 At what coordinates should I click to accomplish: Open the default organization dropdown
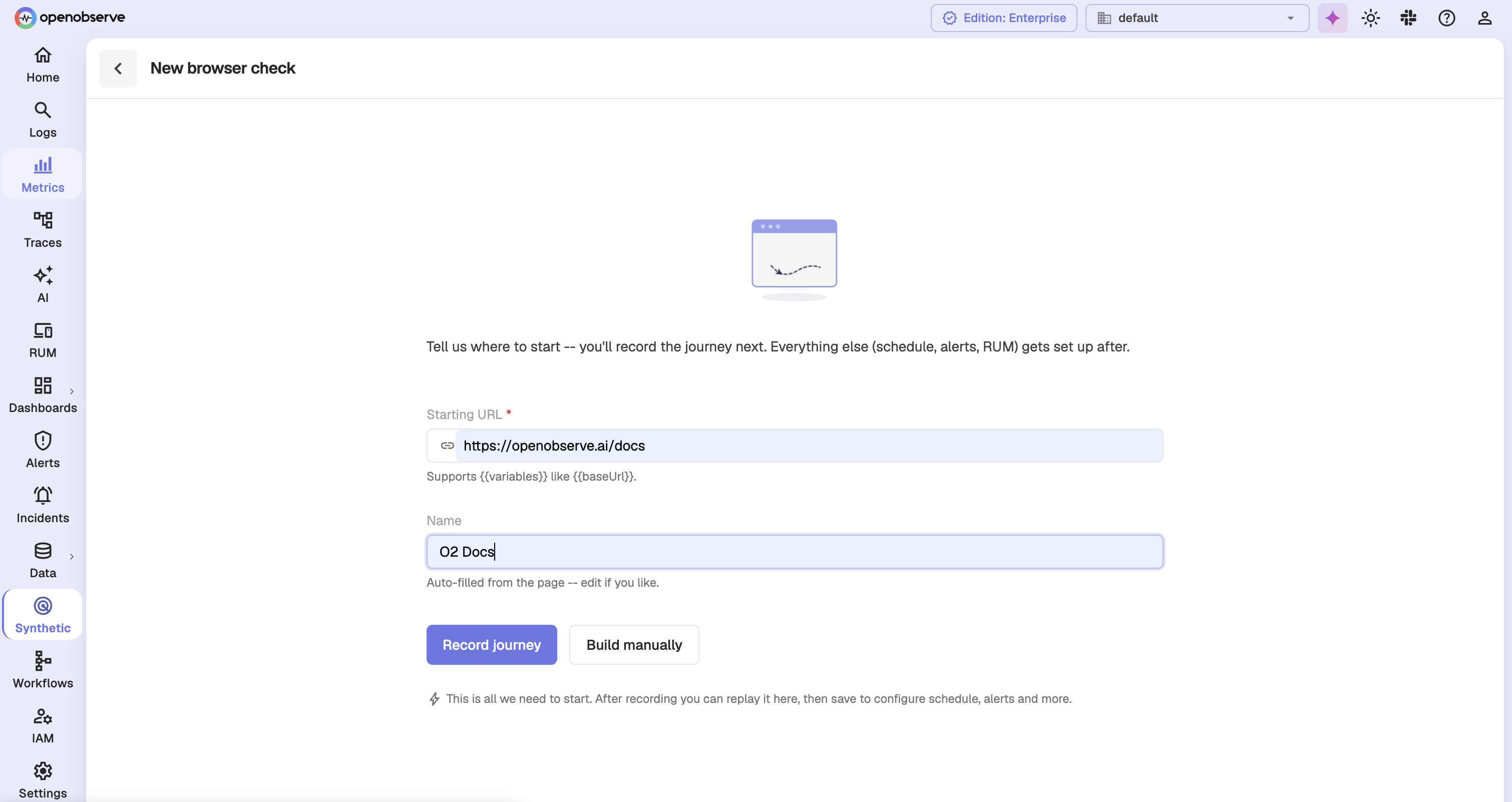(1197, 18)
